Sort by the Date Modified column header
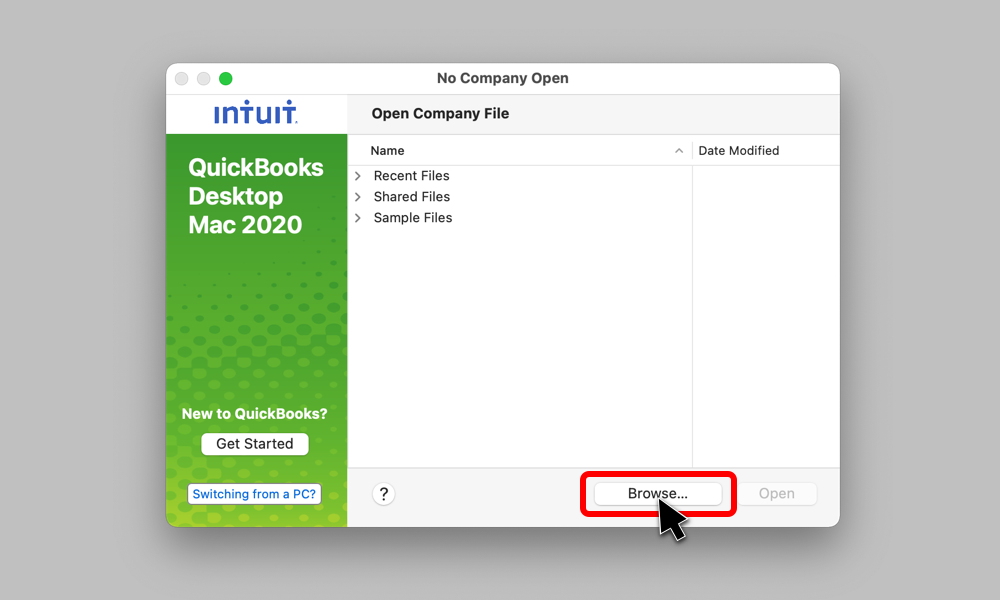This screenshot has width=1000, height=600. point(765,150)
